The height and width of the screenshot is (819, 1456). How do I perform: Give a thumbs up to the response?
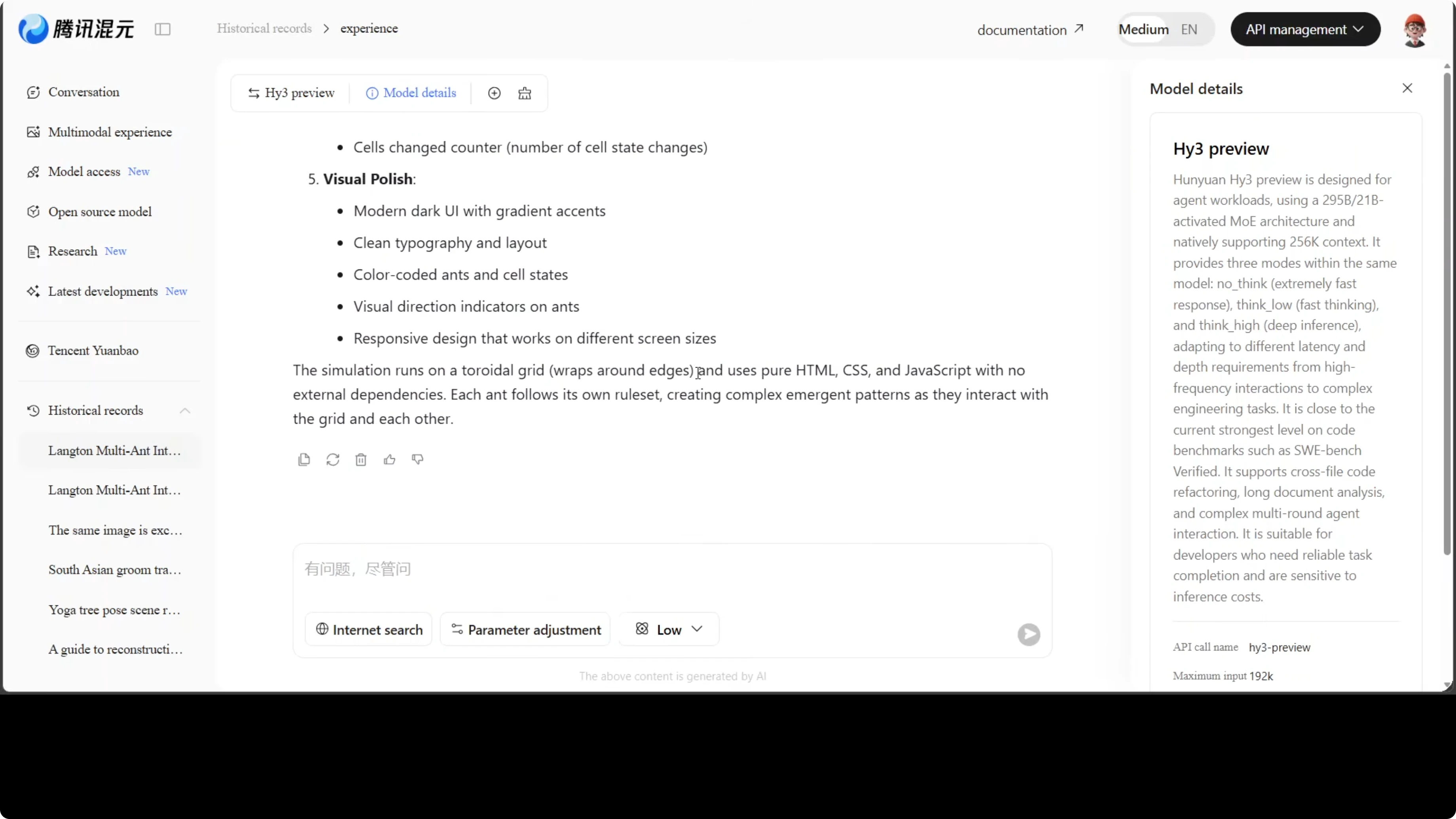pyautogui.click(x=389, y=459)
